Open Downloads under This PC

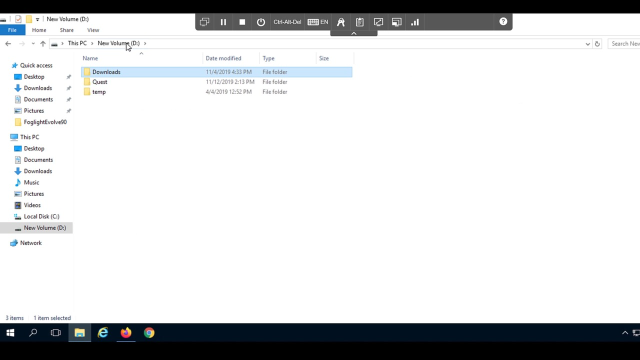(38, 171)
